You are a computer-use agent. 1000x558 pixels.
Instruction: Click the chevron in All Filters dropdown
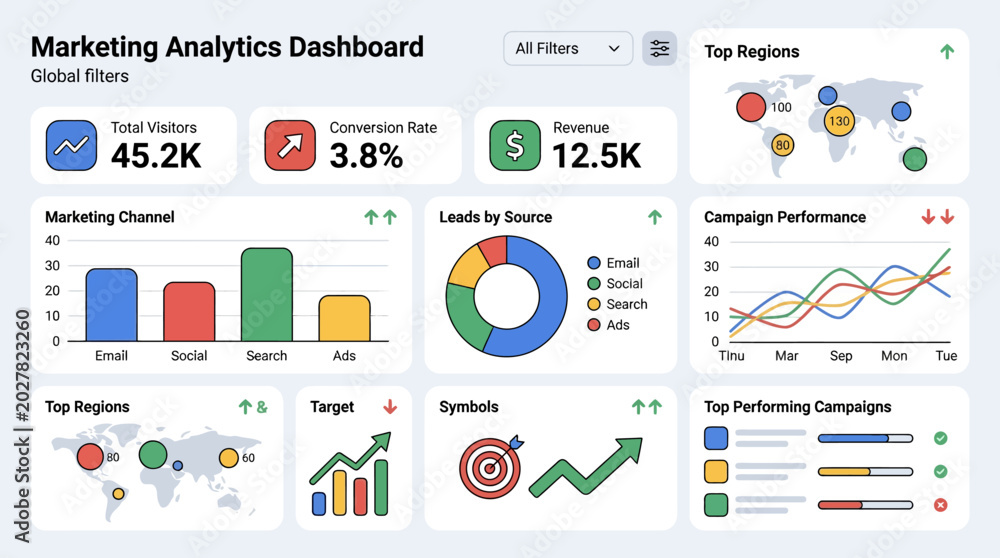coord(614,48)
